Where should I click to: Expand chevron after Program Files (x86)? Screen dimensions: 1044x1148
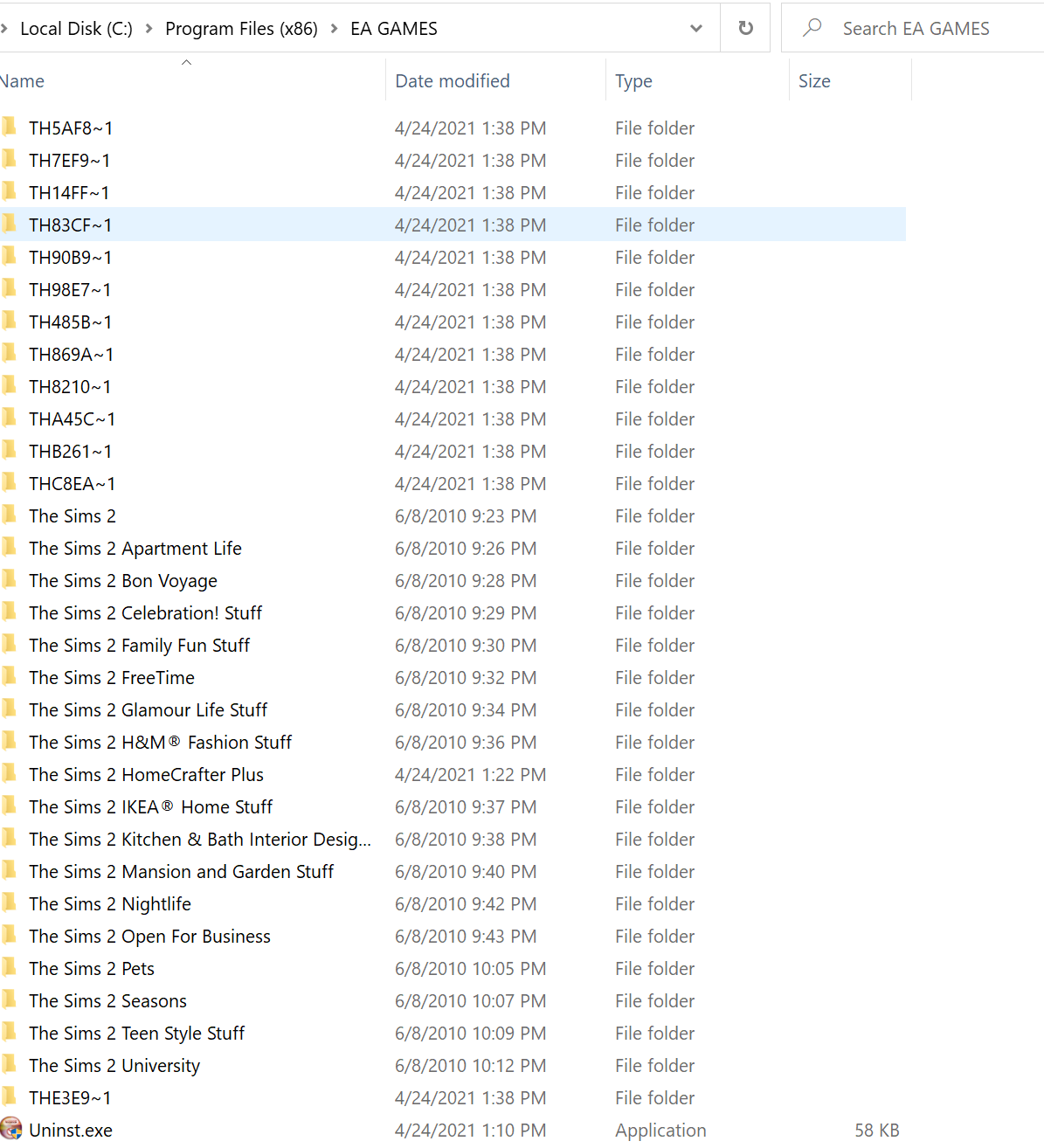334,29
